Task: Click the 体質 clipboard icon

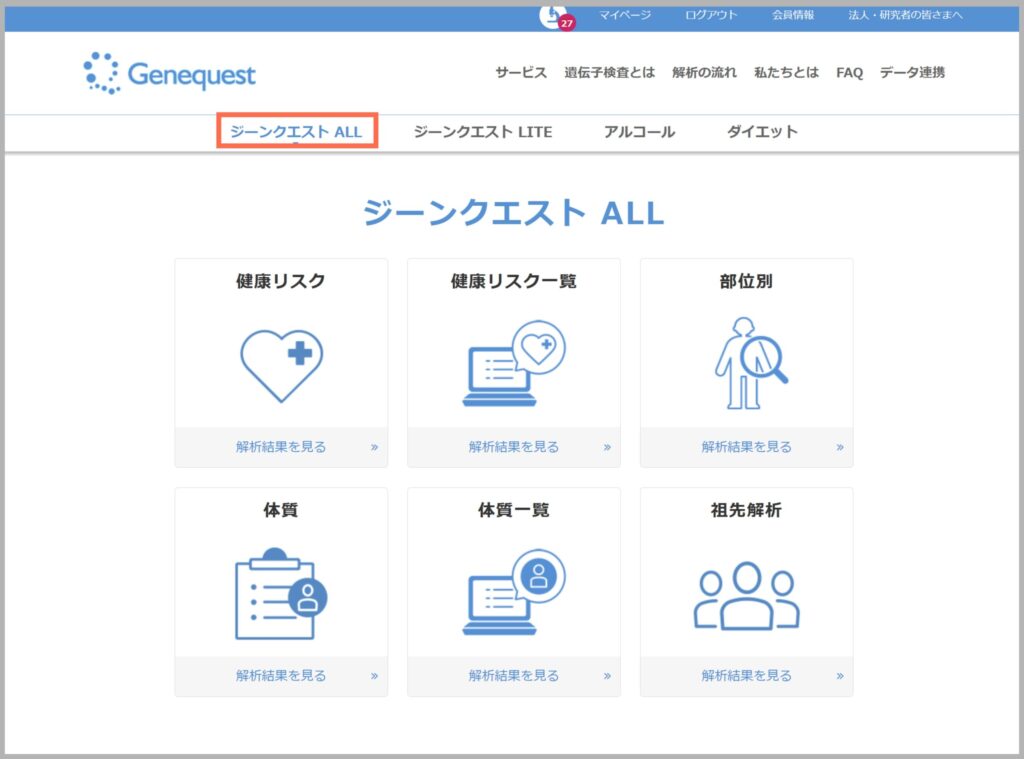Action: tap(281, 594)
